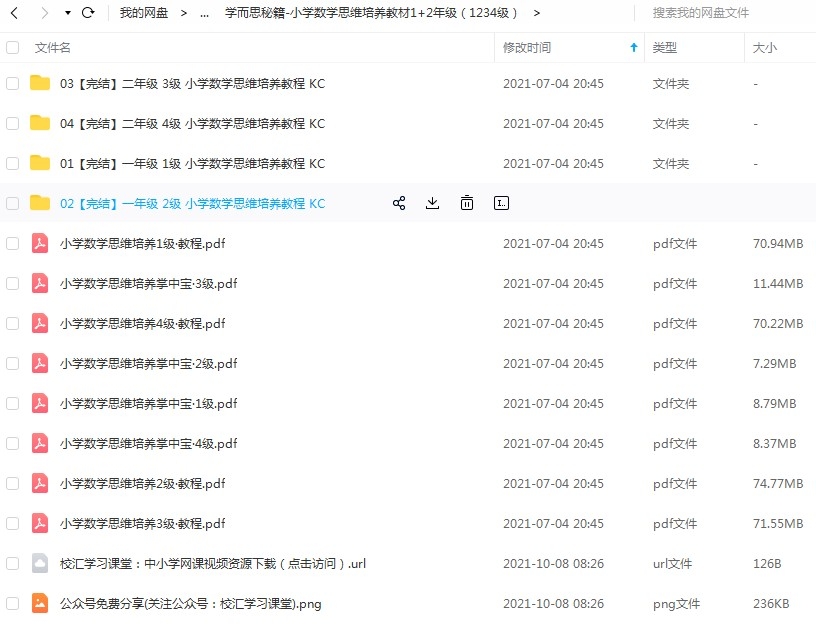Sort by 文件名 column header
The height and width of the screenshot is (627, 816).
coord(53,48)
